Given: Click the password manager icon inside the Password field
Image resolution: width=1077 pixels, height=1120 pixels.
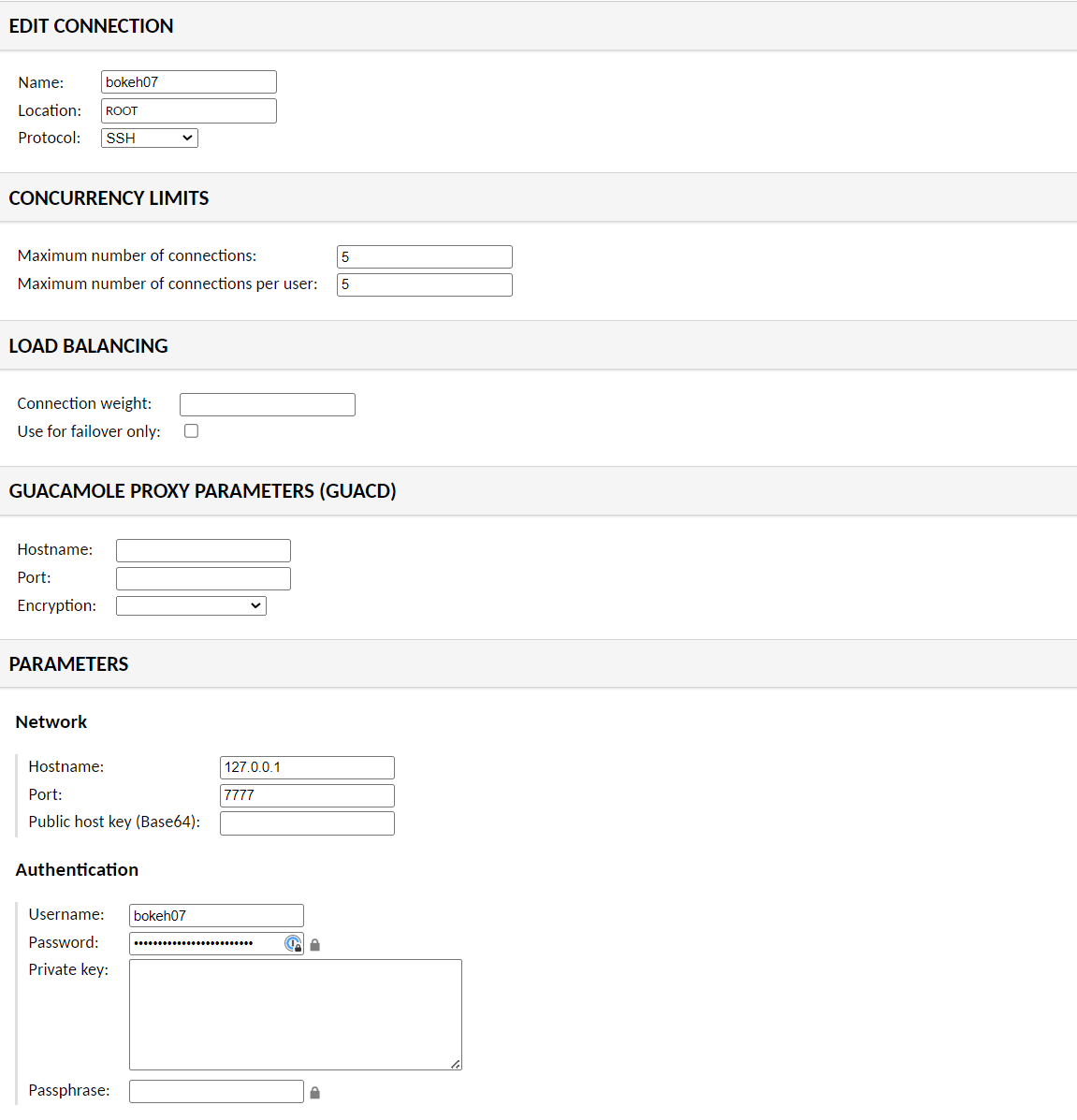Looking at the screenshot, I should pyautogui.click(x=293, y=943).
